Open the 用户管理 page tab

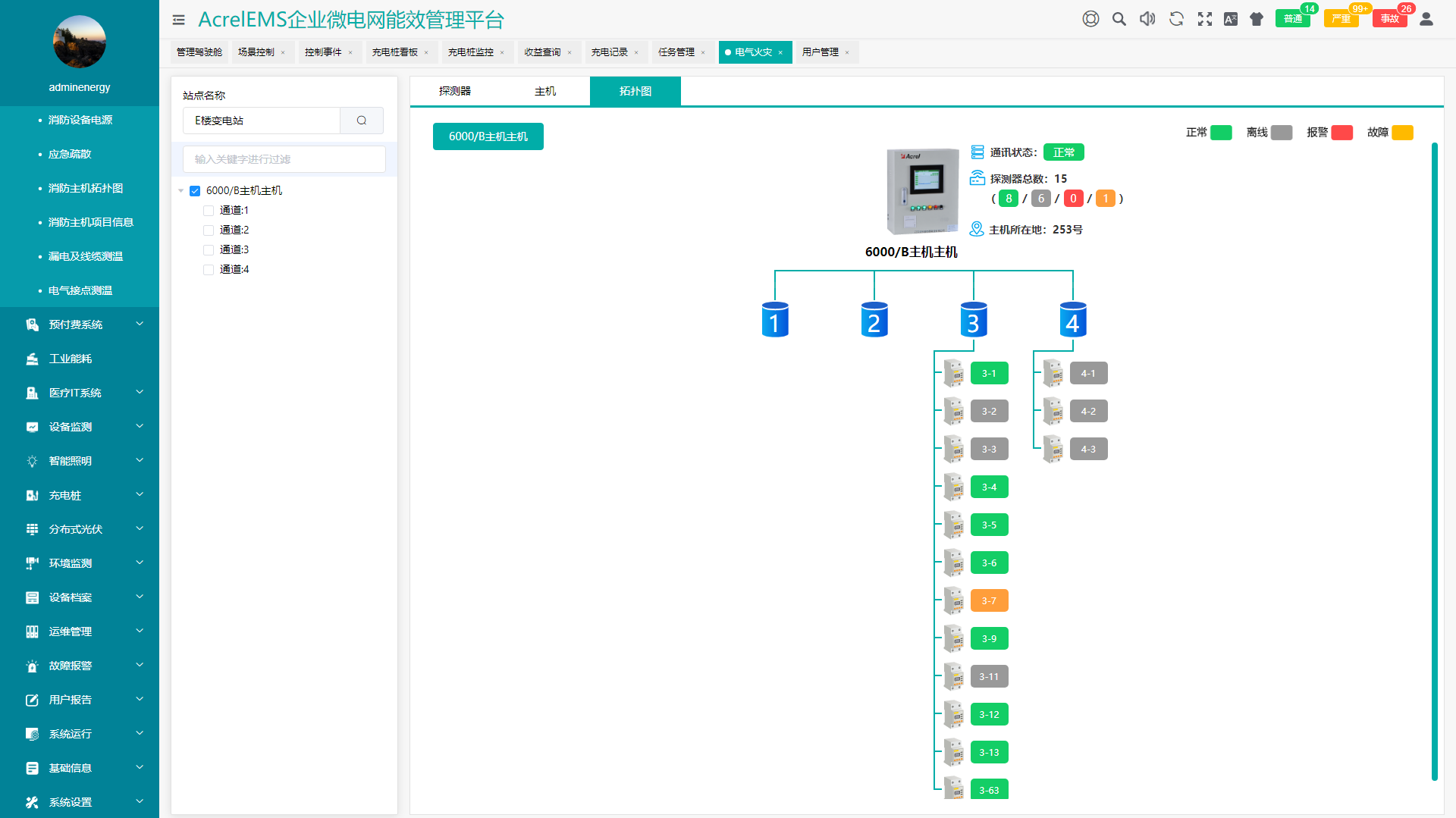click(821, 52)
